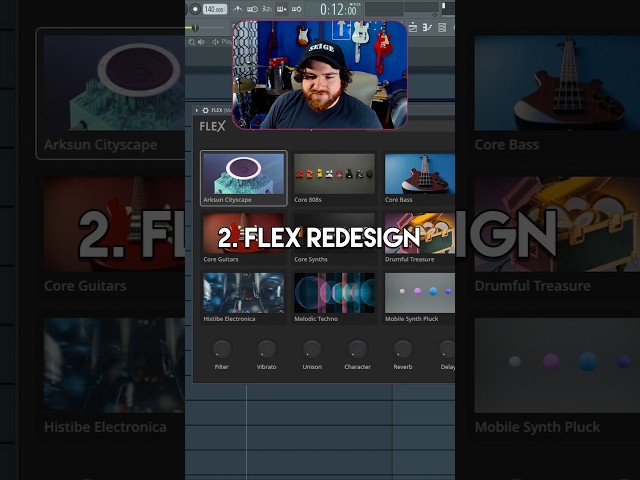The width and height of the screenshot is (640, 480).
Task: Toggle the overdub blend recording icon
Action: [282, 9]
